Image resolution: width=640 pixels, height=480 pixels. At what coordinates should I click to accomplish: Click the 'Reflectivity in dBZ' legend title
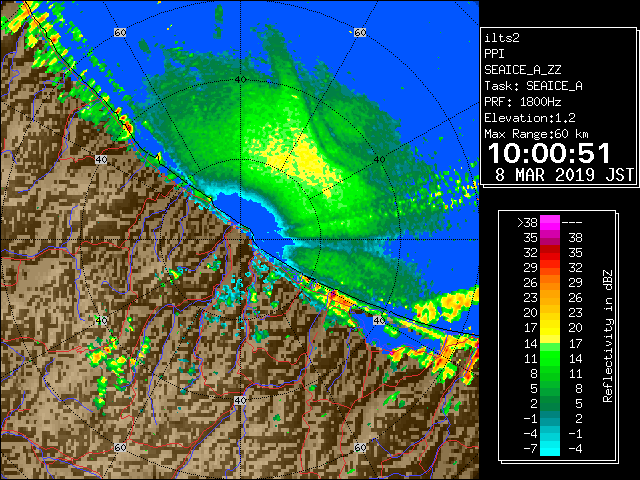point(607,336)
